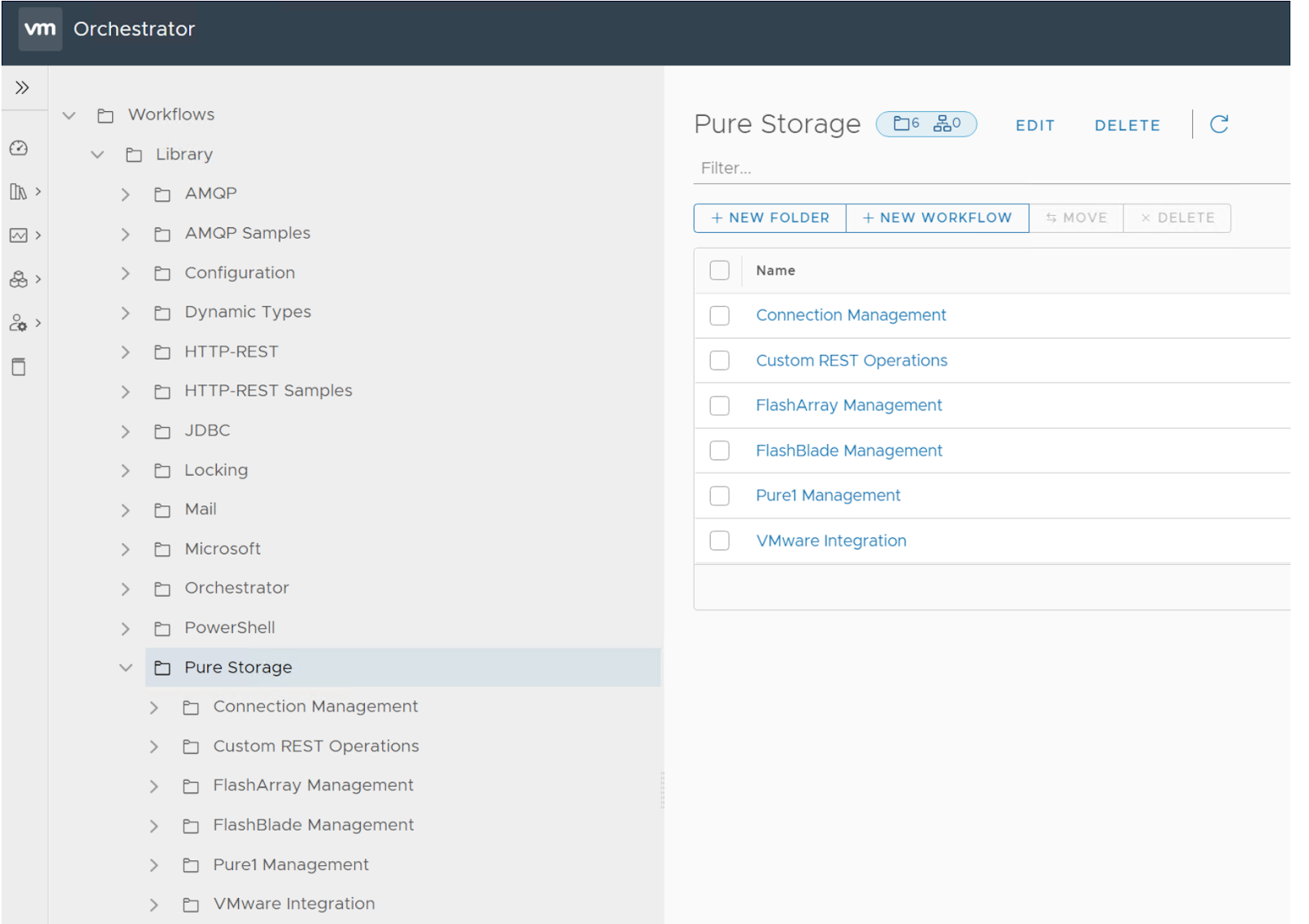The image size is (1309, 924).
Task: Select AMQP Samples folder in tree
Action: point(247,233)
